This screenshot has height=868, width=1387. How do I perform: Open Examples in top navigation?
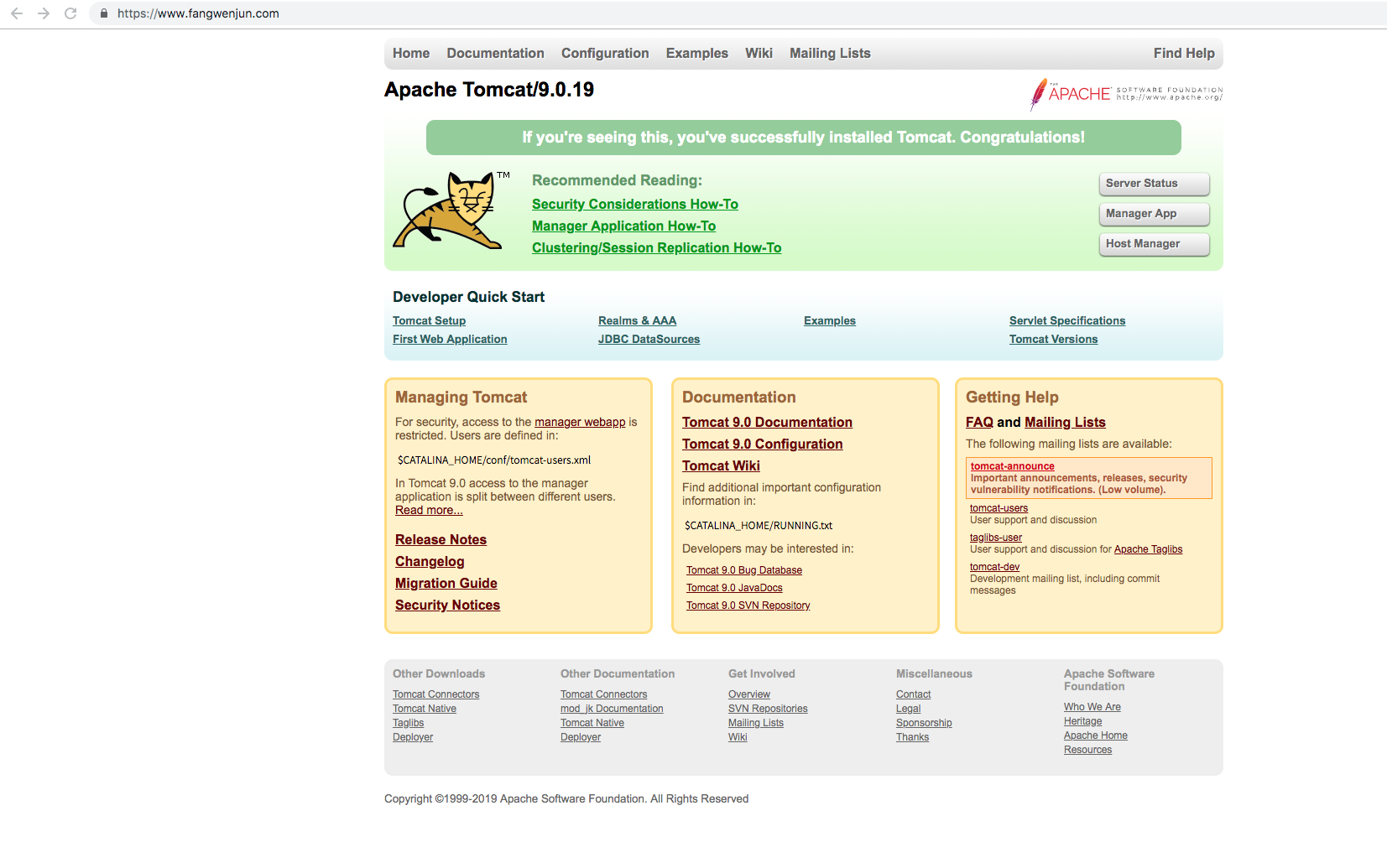697,53
